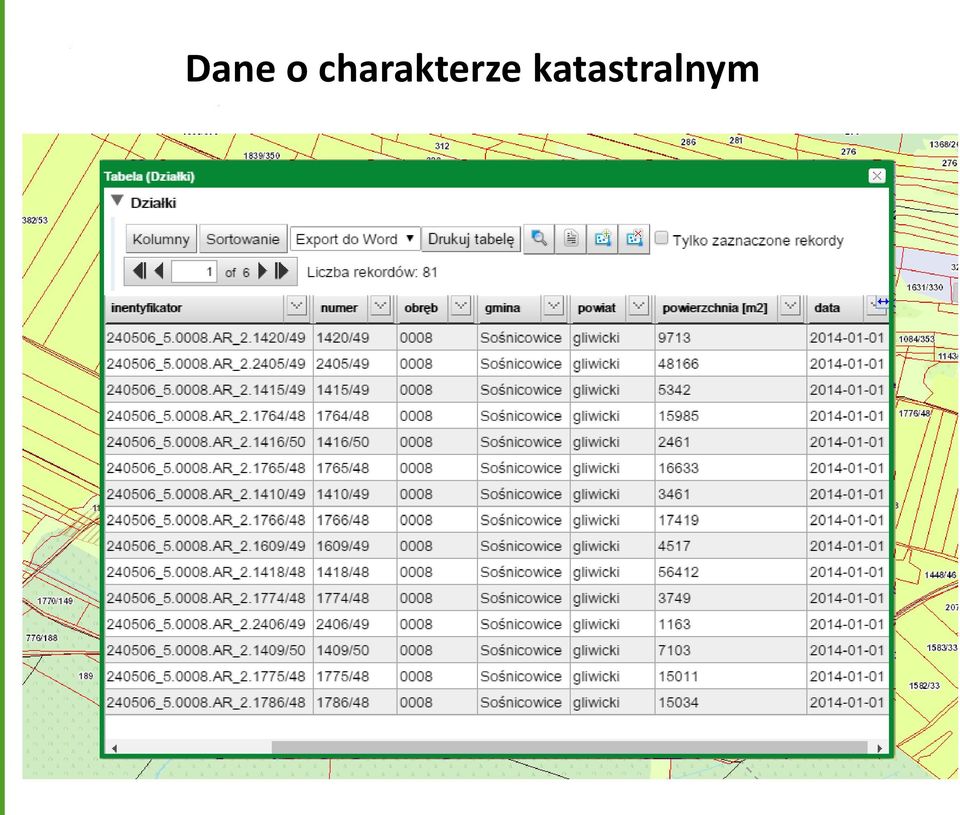Click map parcel label 1770/149

point(54,601)
